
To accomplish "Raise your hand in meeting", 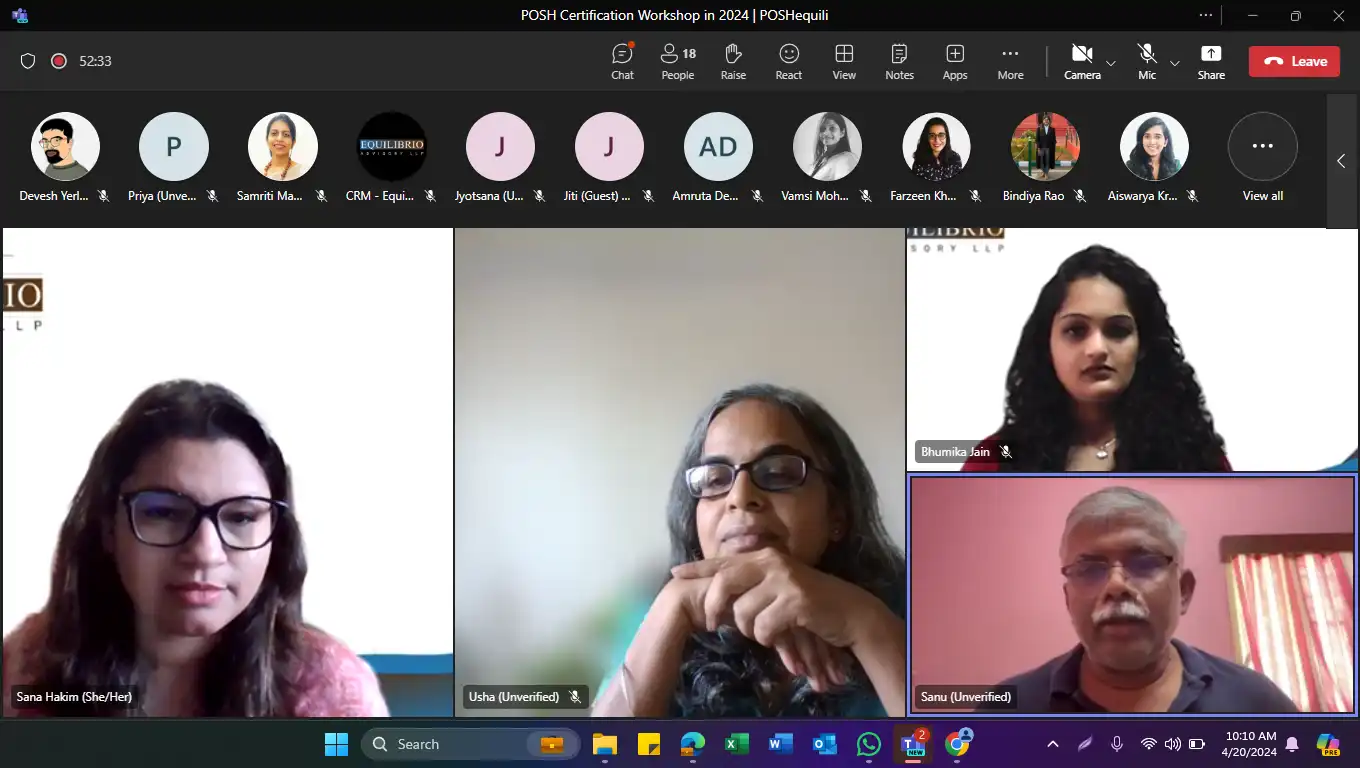I will click(x=733, y=61).
